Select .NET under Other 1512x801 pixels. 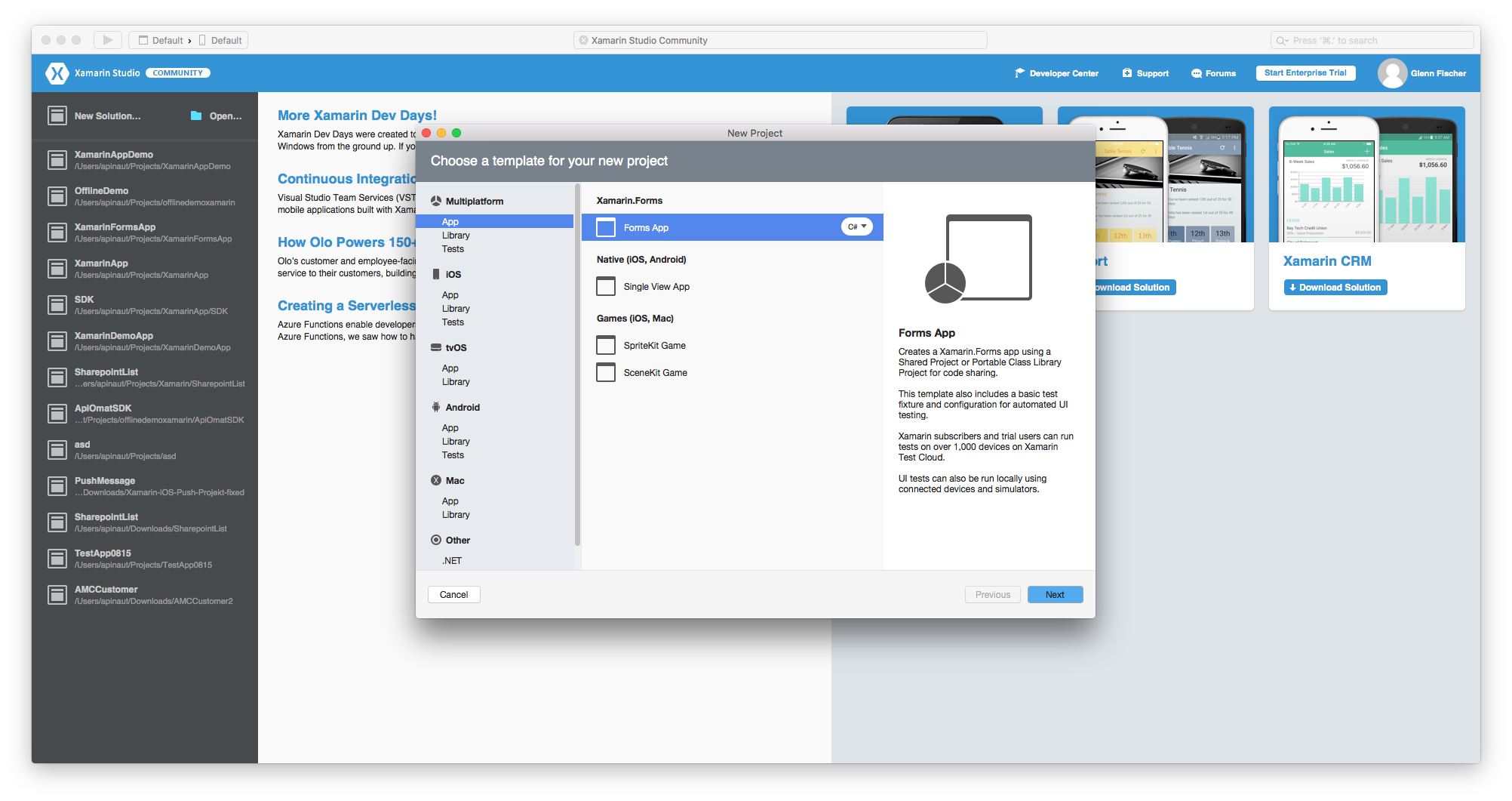[x=452, y=560]
